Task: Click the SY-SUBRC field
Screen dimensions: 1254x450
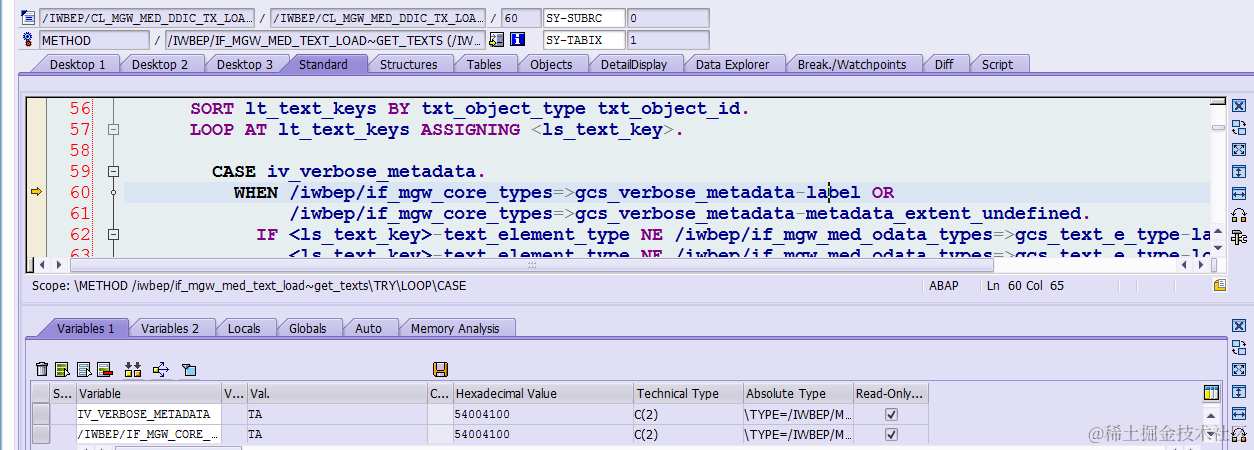Action: [584, 18]
